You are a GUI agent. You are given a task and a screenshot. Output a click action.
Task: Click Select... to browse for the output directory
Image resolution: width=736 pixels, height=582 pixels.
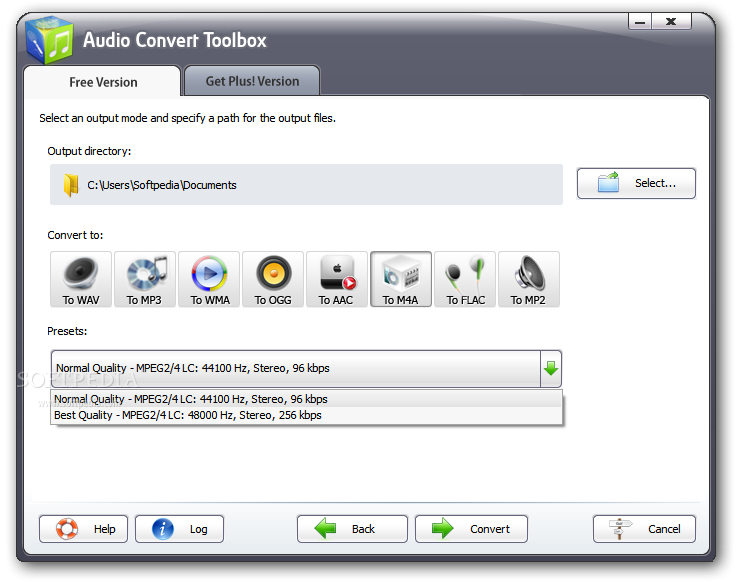(636, 183)
